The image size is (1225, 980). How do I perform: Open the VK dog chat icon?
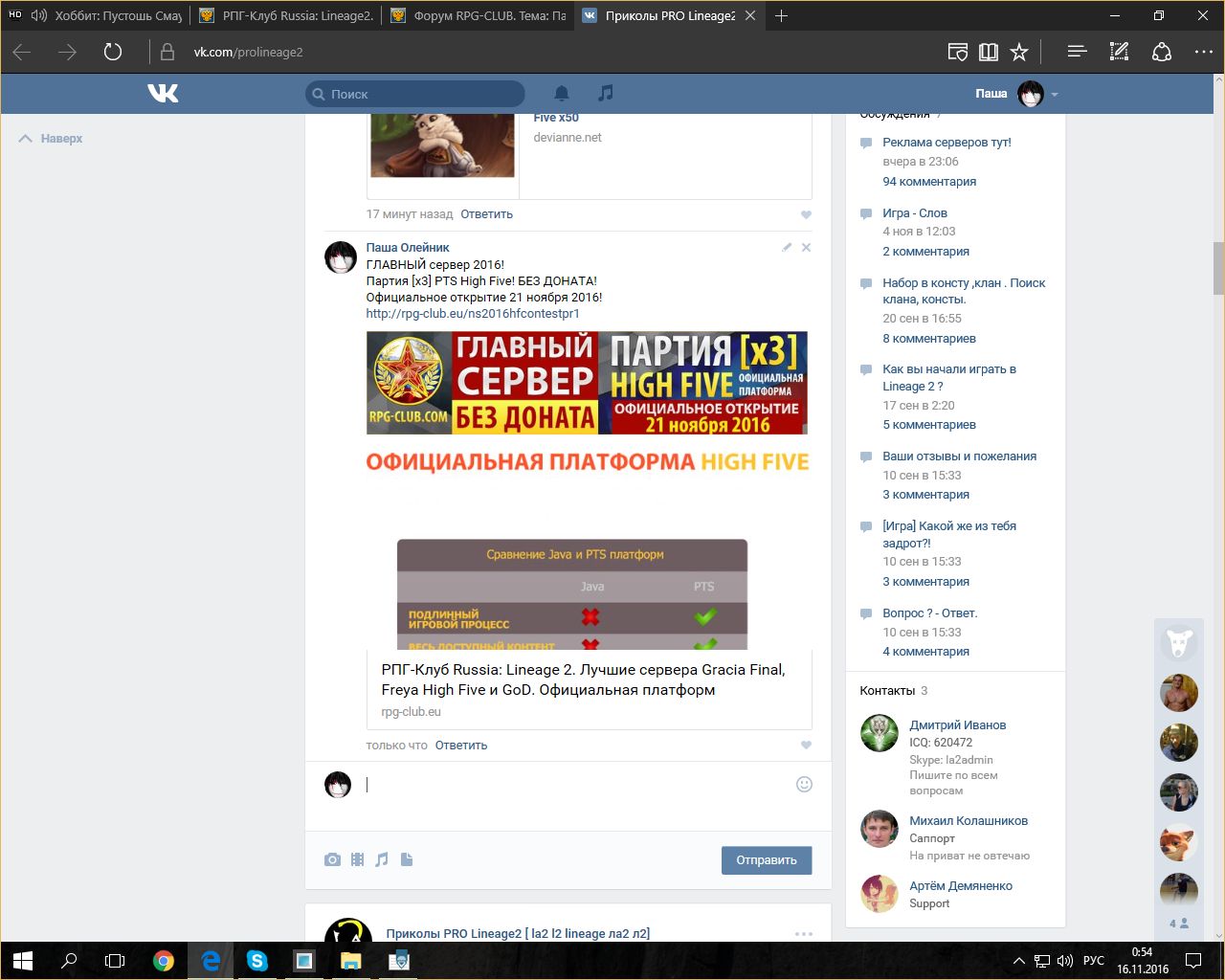coord(1179,643)
